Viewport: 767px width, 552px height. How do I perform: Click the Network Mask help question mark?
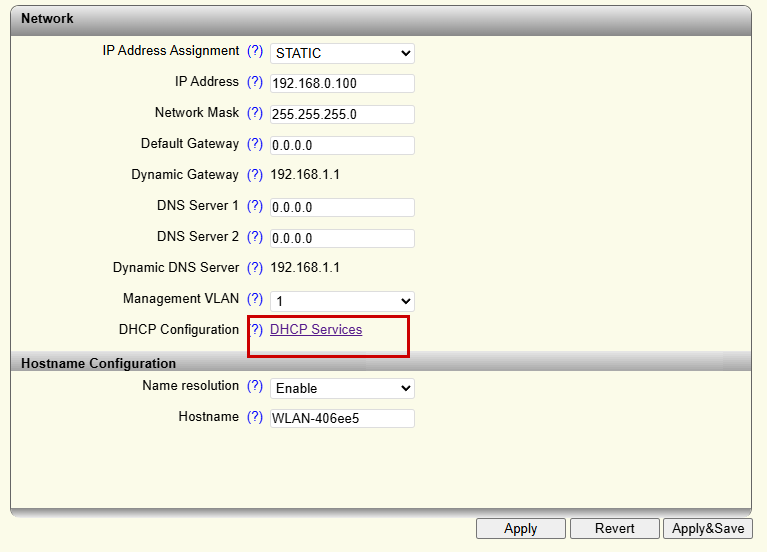pyautogui.click(x=255, y=113)
